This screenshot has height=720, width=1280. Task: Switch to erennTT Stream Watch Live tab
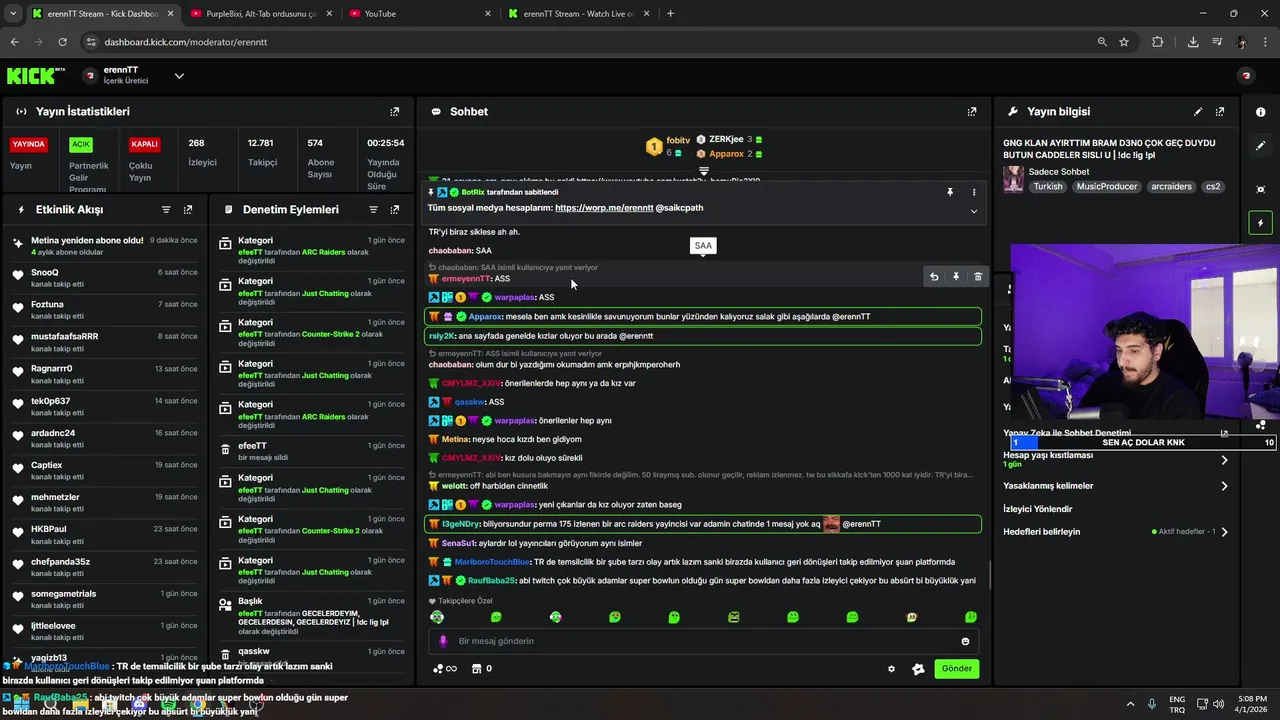pos(577,14)
